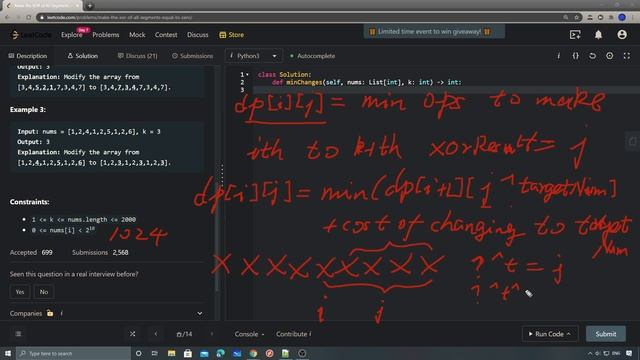Click the Contribute link
The height and width of the screenshot is (360, 640).
point(293,334)
